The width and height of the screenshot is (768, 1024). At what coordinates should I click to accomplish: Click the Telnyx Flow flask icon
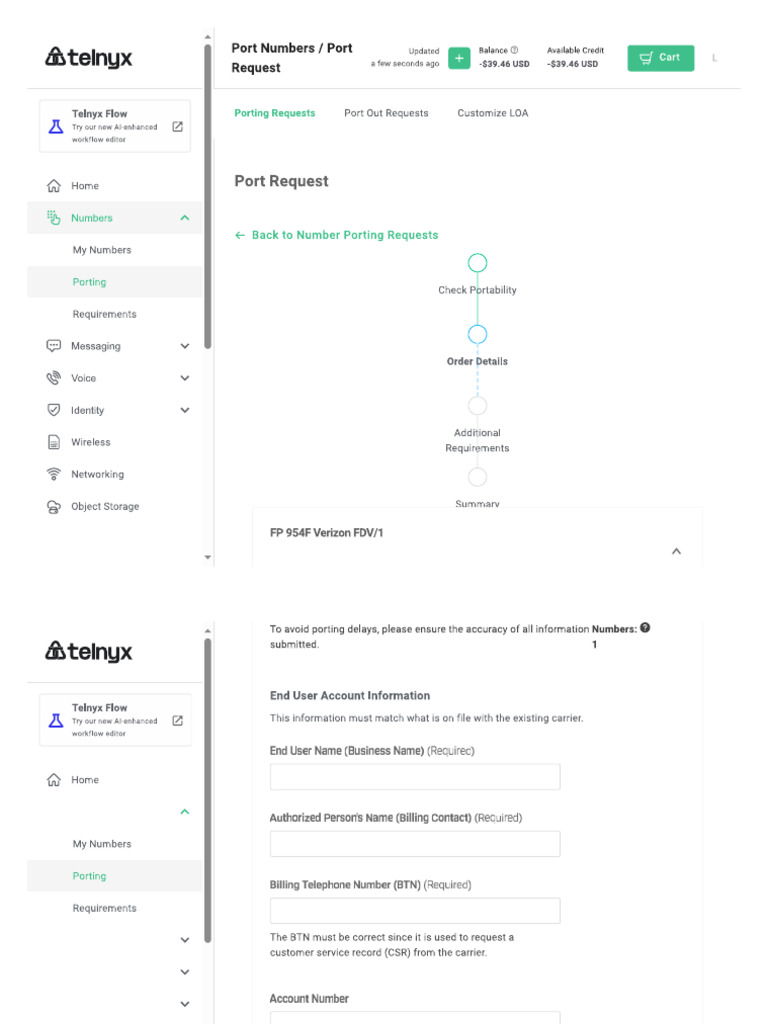click(56, 127)
